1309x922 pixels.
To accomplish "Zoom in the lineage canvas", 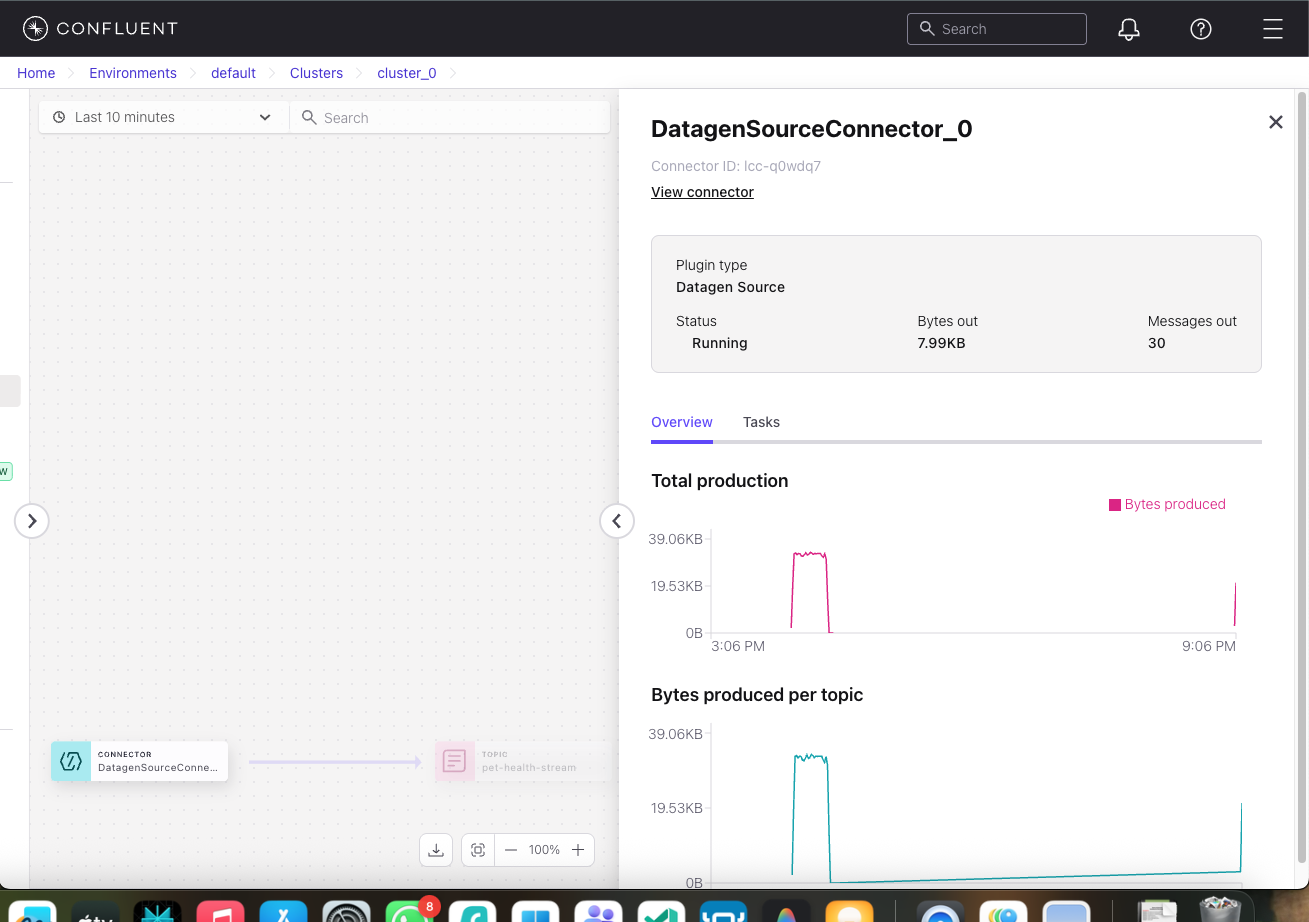I will pyautogui.click(x=578, y=850).
